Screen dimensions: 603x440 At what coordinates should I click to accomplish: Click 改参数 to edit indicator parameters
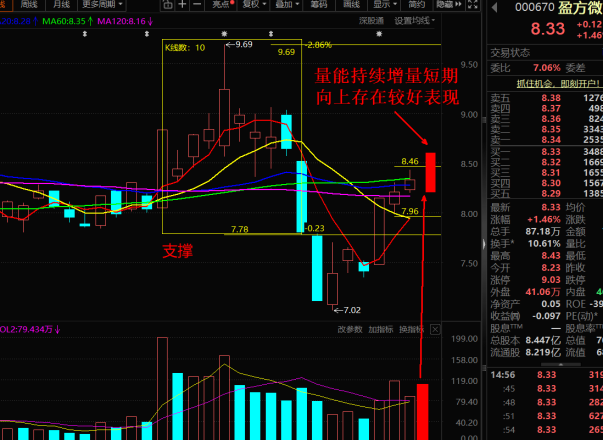(350, 330)
